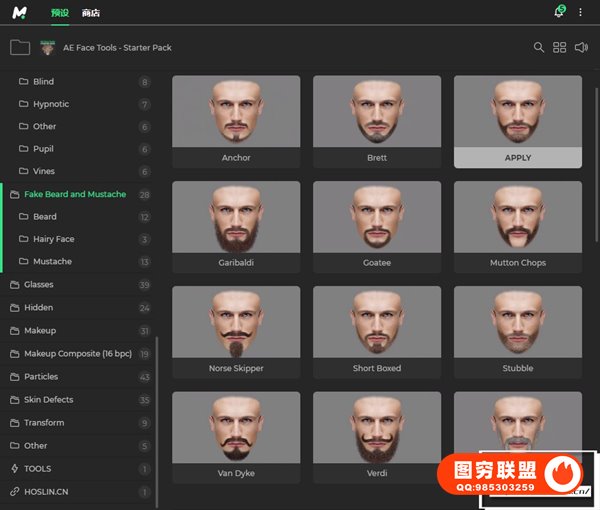Viewport: 600px width, 510px height.
Task: Open the notifications bell
Action: coord(559,13)
